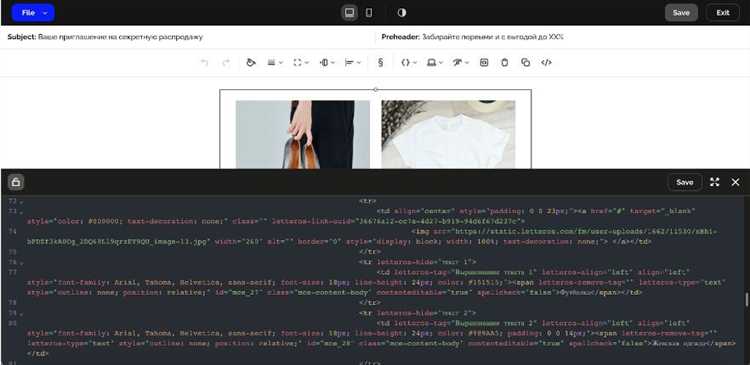Open the File menu
Screen dimensions: 750x365
[x=33, y=13]
